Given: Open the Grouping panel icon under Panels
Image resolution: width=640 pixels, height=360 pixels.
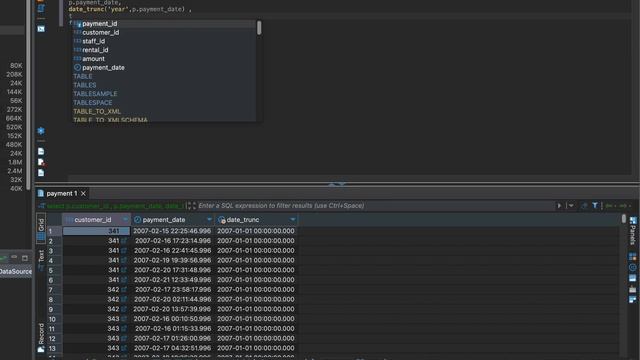Looking at the screenshot, I should [633, 256].
